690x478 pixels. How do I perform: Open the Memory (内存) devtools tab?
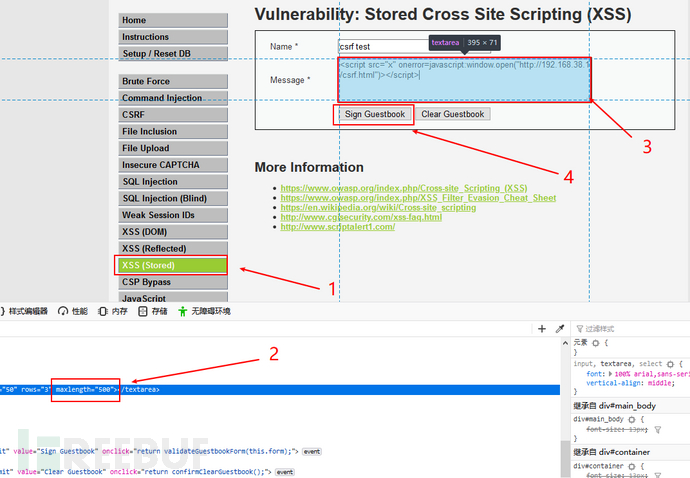[x=113, y=312]
